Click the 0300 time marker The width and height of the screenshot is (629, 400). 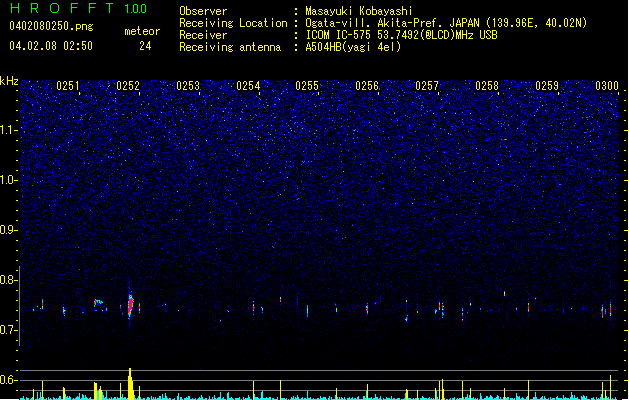coord(607,86)
